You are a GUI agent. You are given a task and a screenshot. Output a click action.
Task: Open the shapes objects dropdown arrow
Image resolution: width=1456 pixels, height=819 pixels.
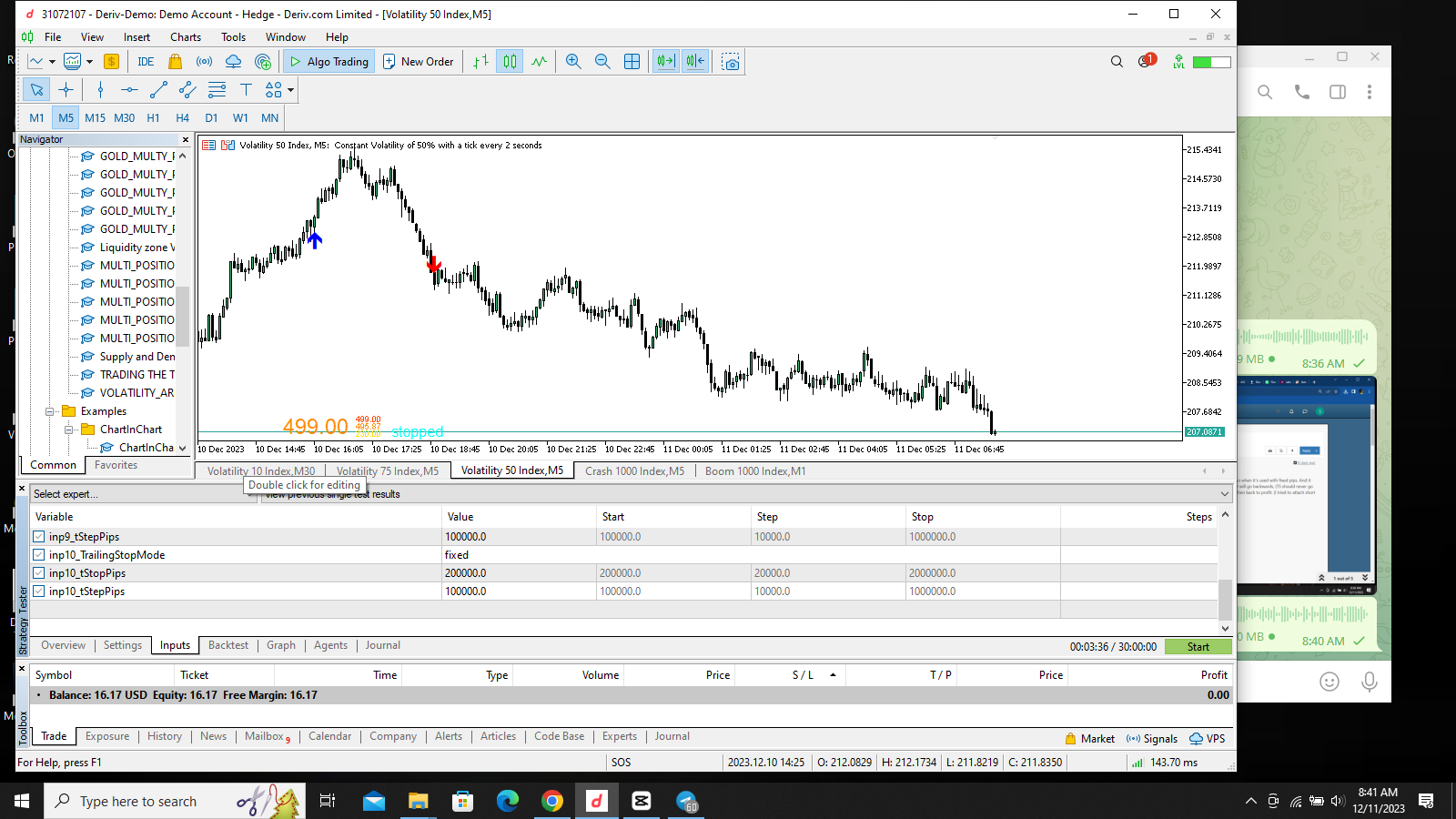click(290, 90)
